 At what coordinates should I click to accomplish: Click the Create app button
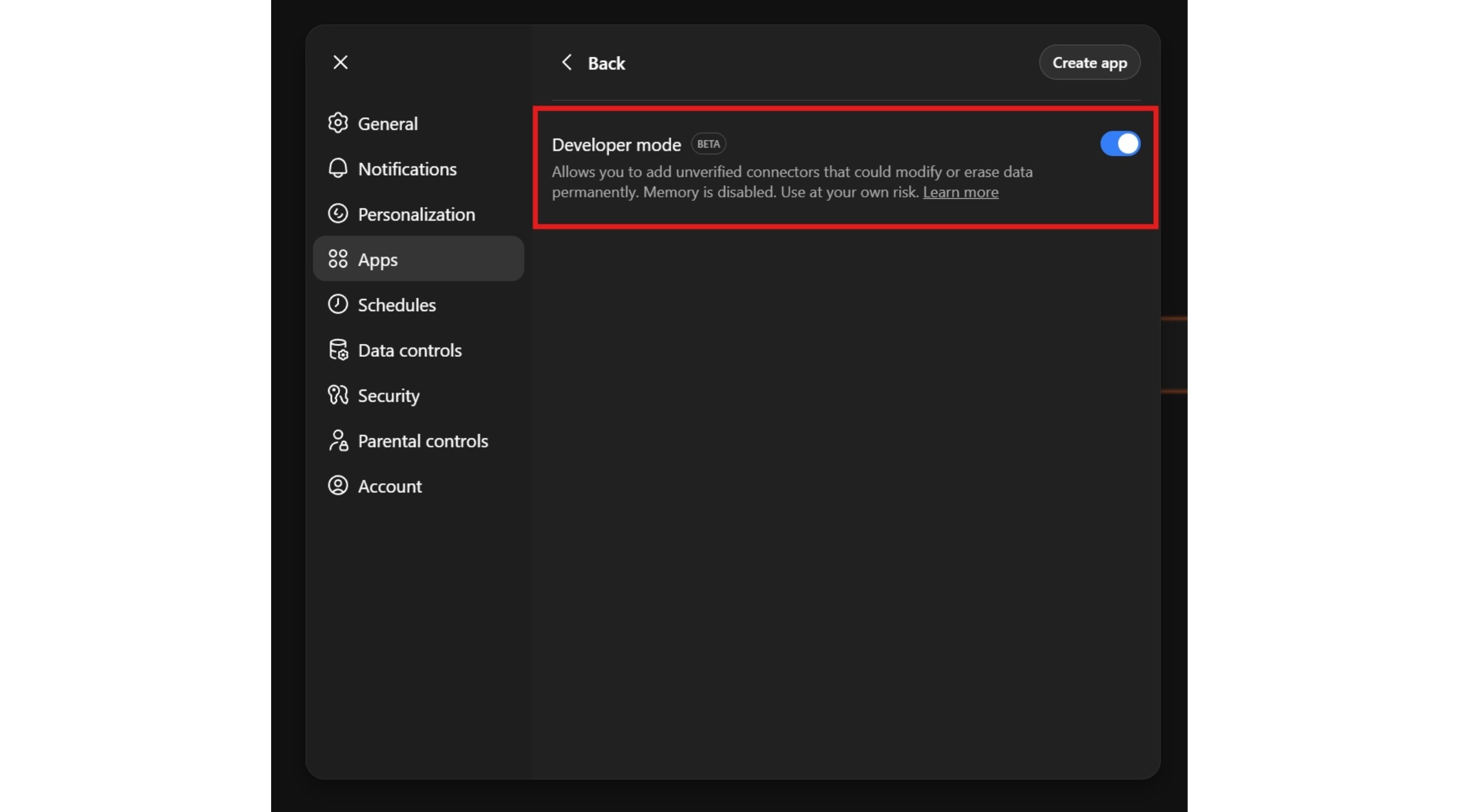[1089, 62]
